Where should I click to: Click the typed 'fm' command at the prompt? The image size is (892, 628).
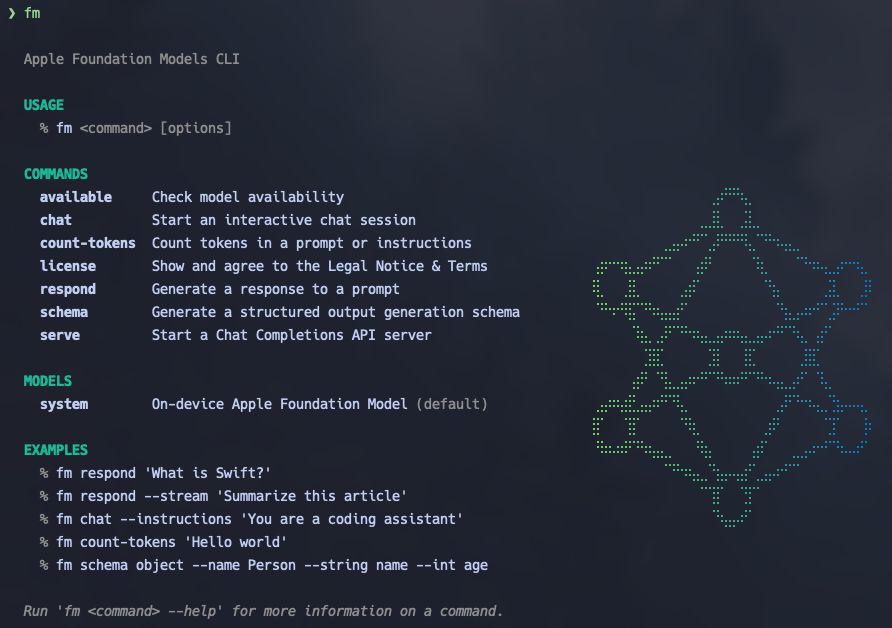32,13
